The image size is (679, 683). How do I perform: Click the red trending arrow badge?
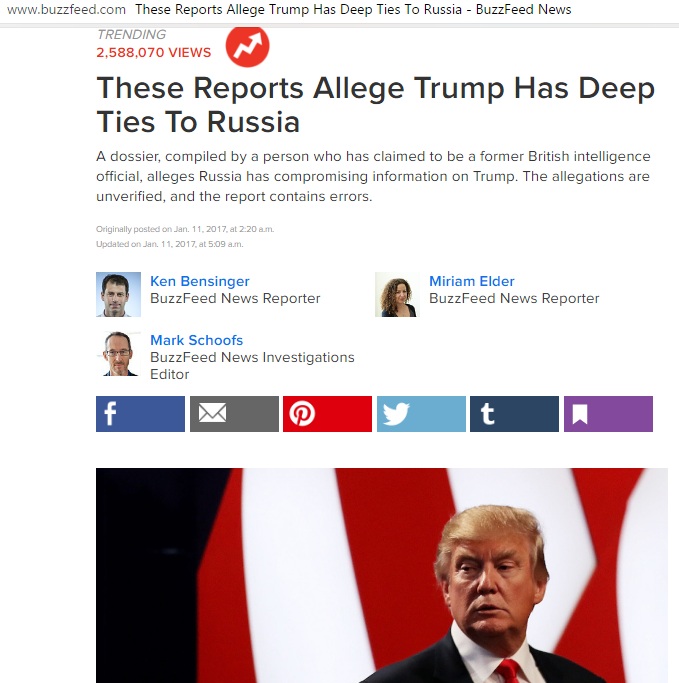pos(247,46)
